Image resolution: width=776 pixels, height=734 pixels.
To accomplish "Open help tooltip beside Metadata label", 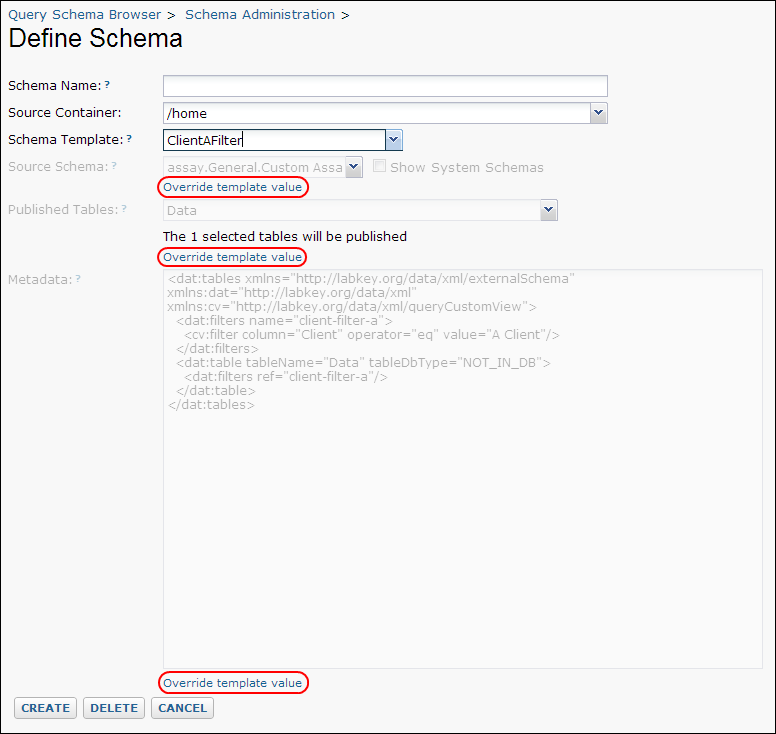I will click(78, 279).
